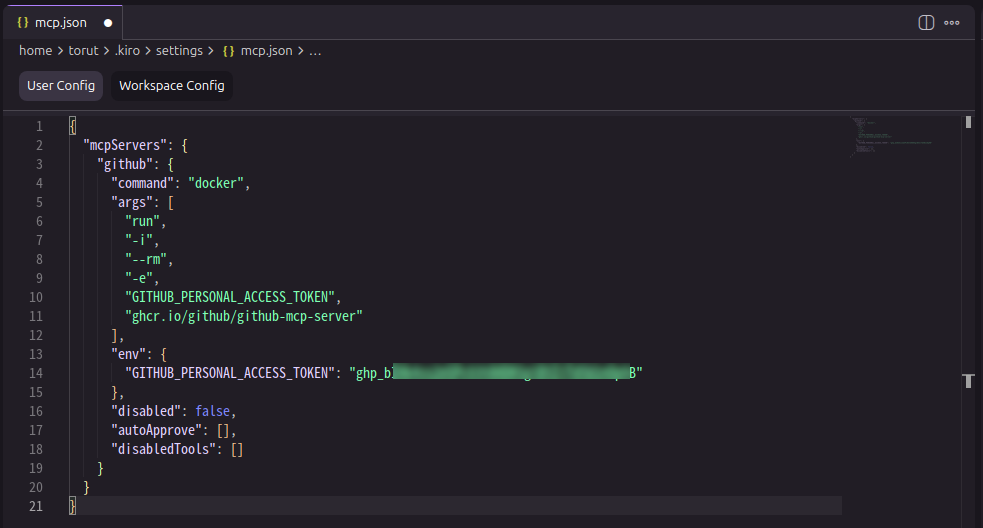
Task: Click the false value on the disabled line
Action: [213, 411]
